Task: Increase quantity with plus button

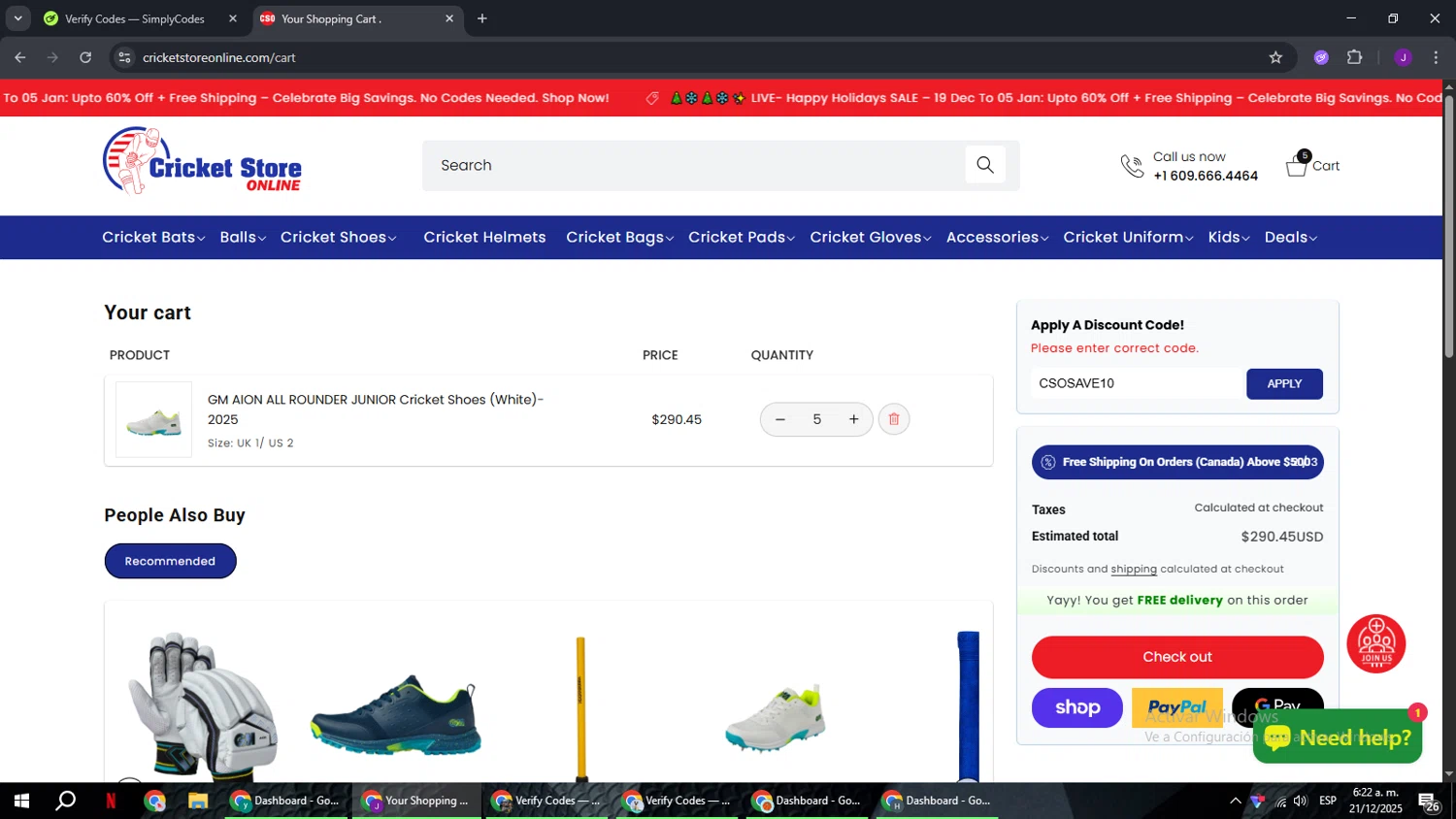Action: (854, 419)
